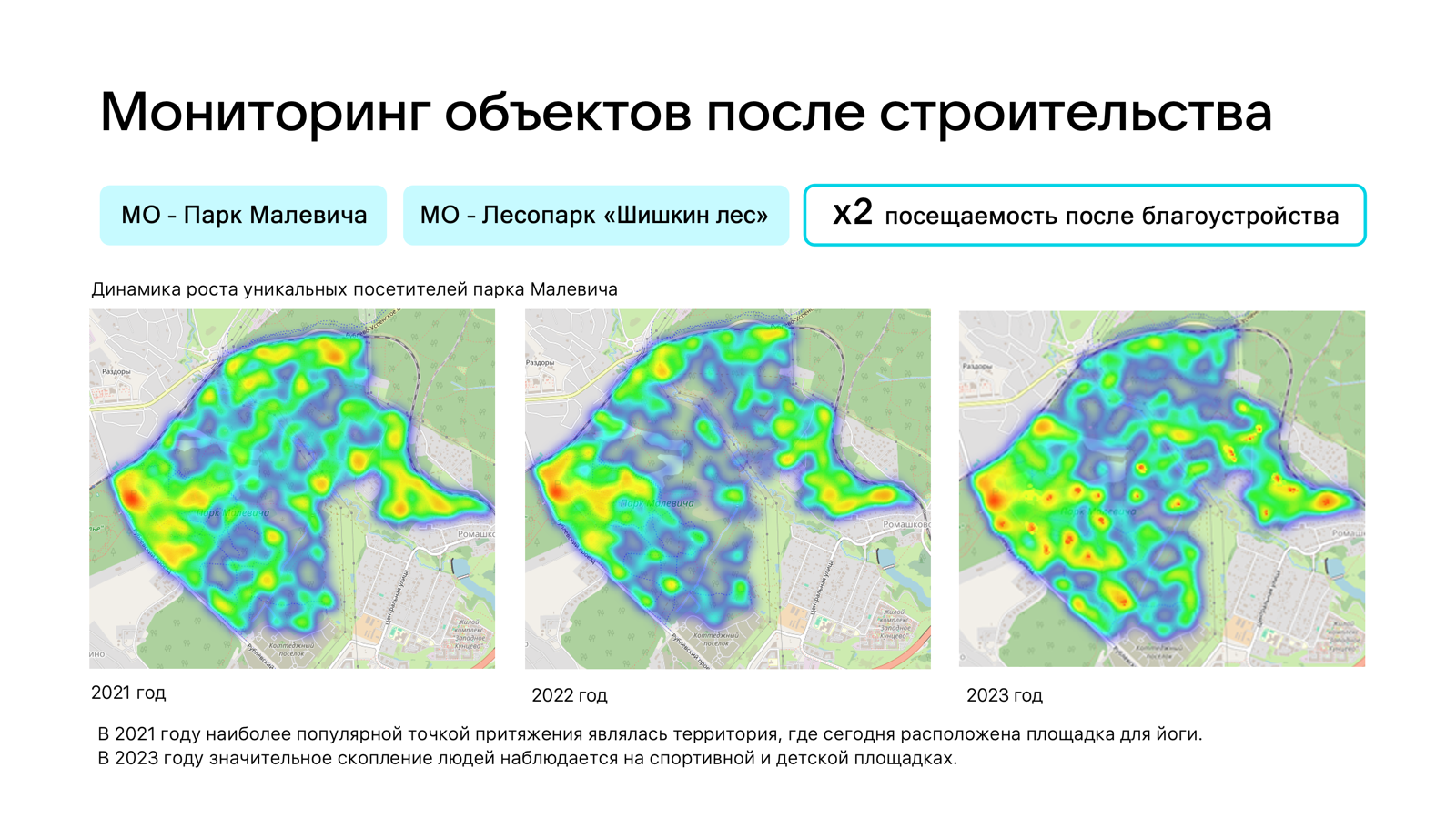Open the 2022 heatmap image

click(727, 489)
